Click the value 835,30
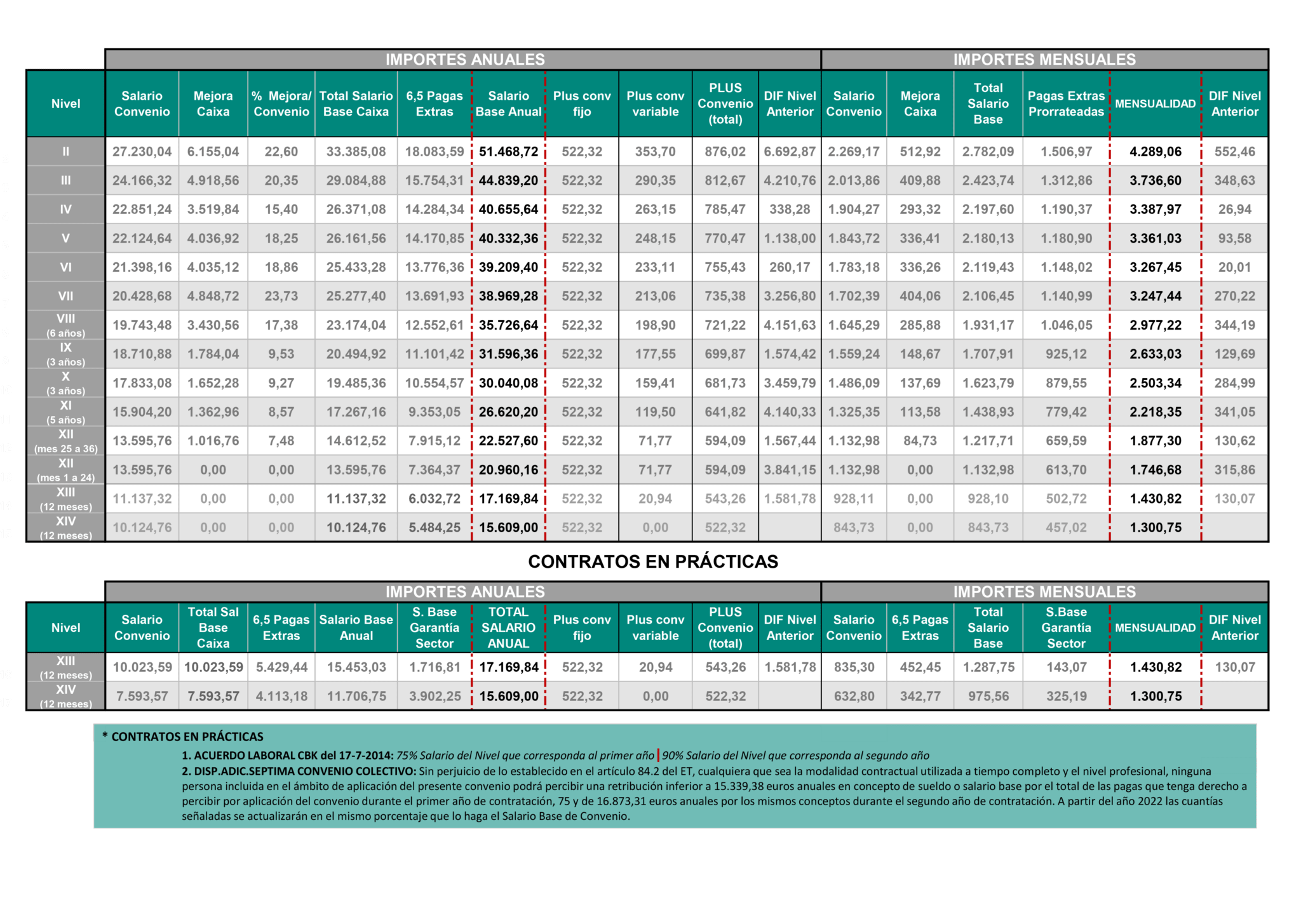This screenshot has width=1301, height=924. 854,667
